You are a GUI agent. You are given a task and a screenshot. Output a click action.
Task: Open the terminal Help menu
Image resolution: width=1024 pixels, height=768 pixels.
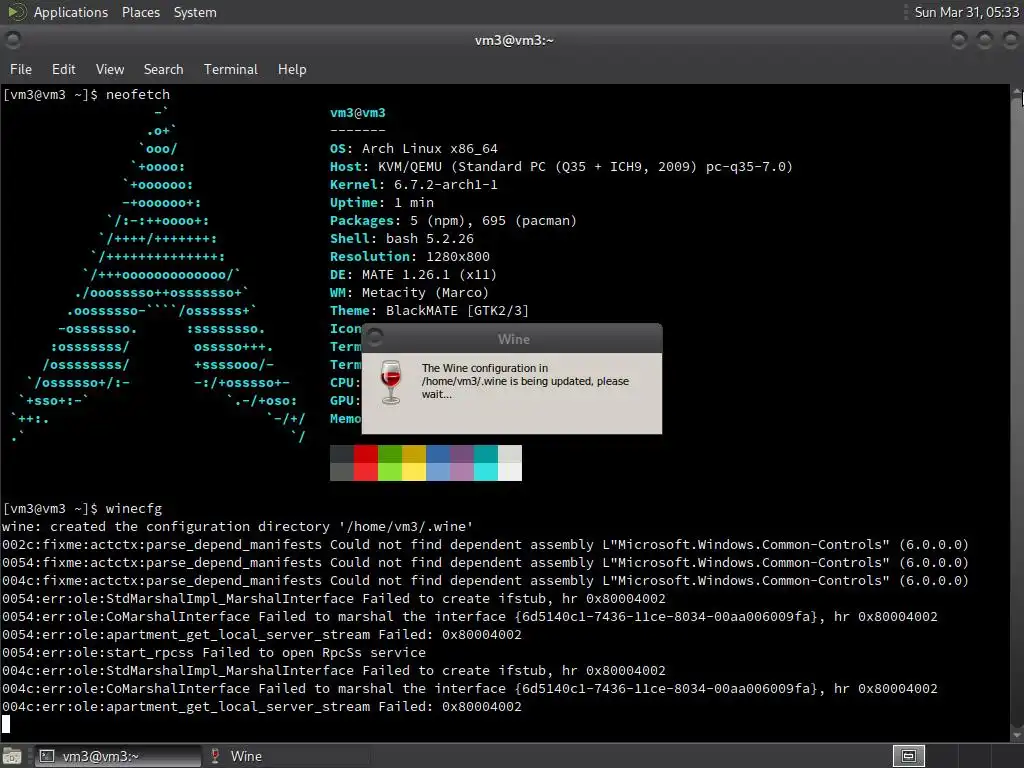292,69
